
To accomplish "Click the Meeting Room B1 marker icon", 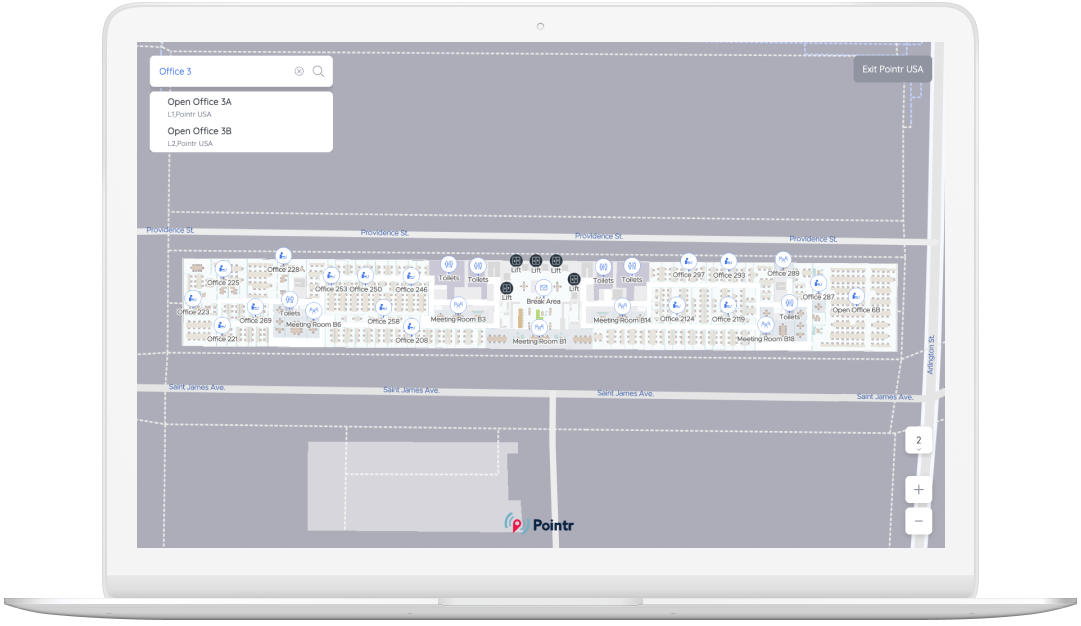I will pos(539,327).
